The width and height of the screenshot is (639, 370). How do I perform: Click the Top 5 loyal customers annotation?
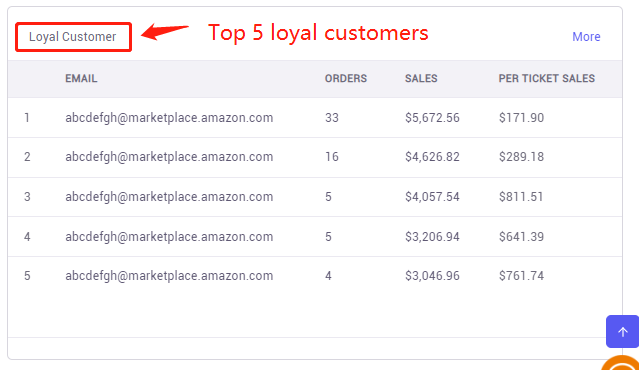point(318,33)
